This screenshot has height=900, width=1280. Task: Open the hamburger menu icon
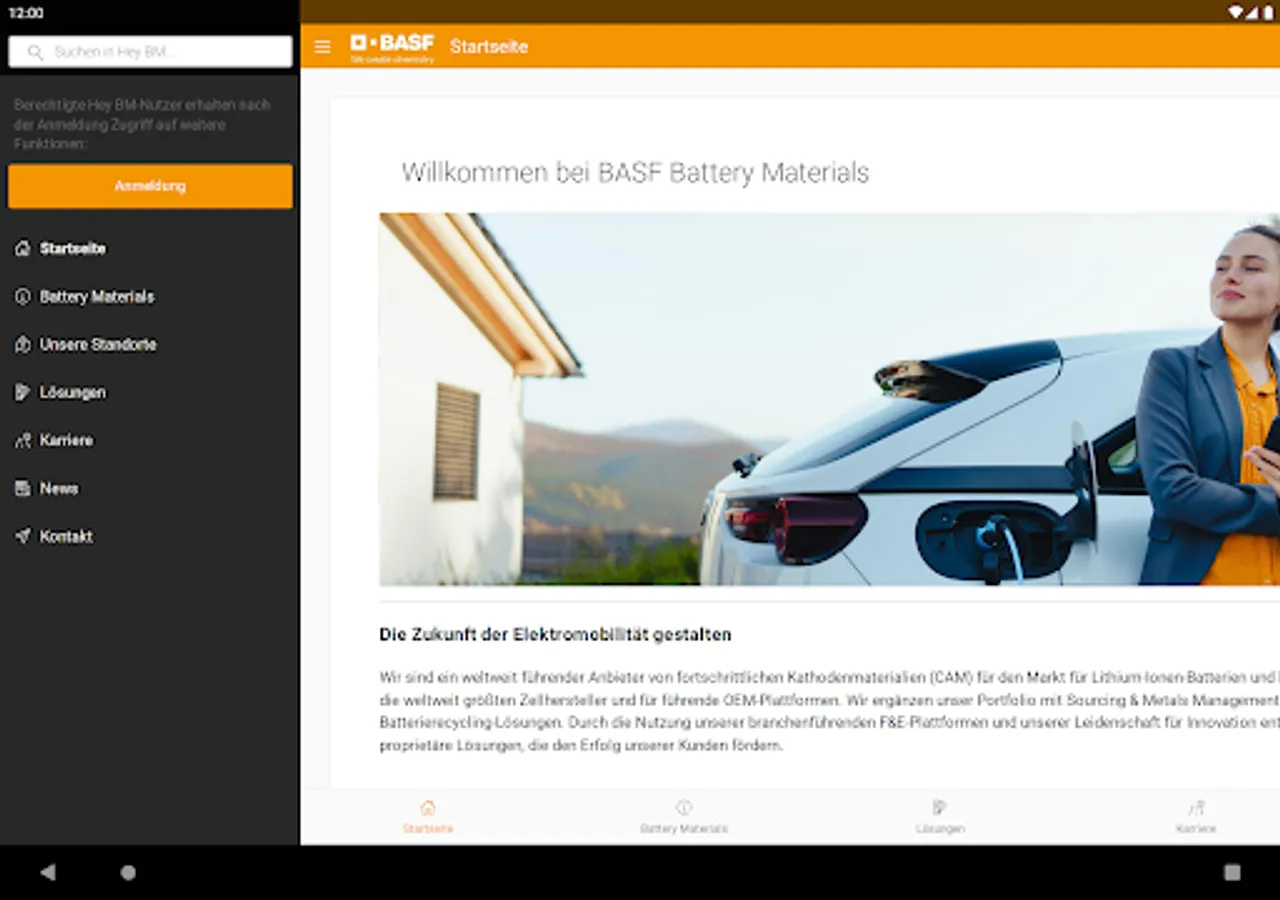[322, 47]
